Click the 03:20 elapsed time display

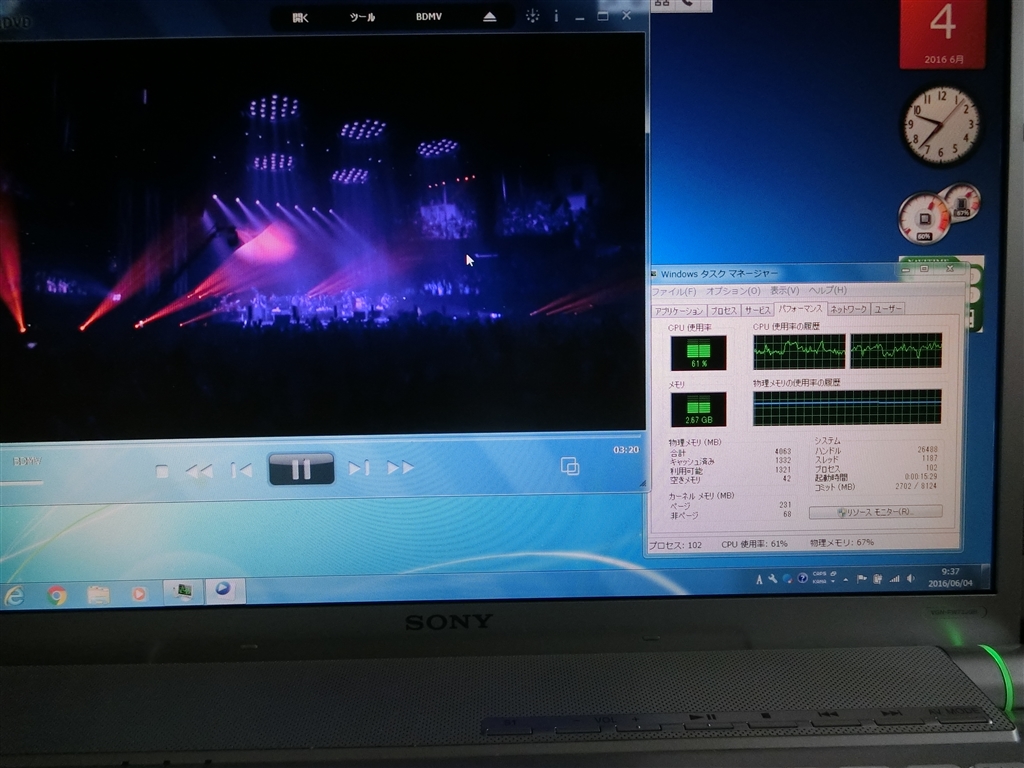coord(626,449)
